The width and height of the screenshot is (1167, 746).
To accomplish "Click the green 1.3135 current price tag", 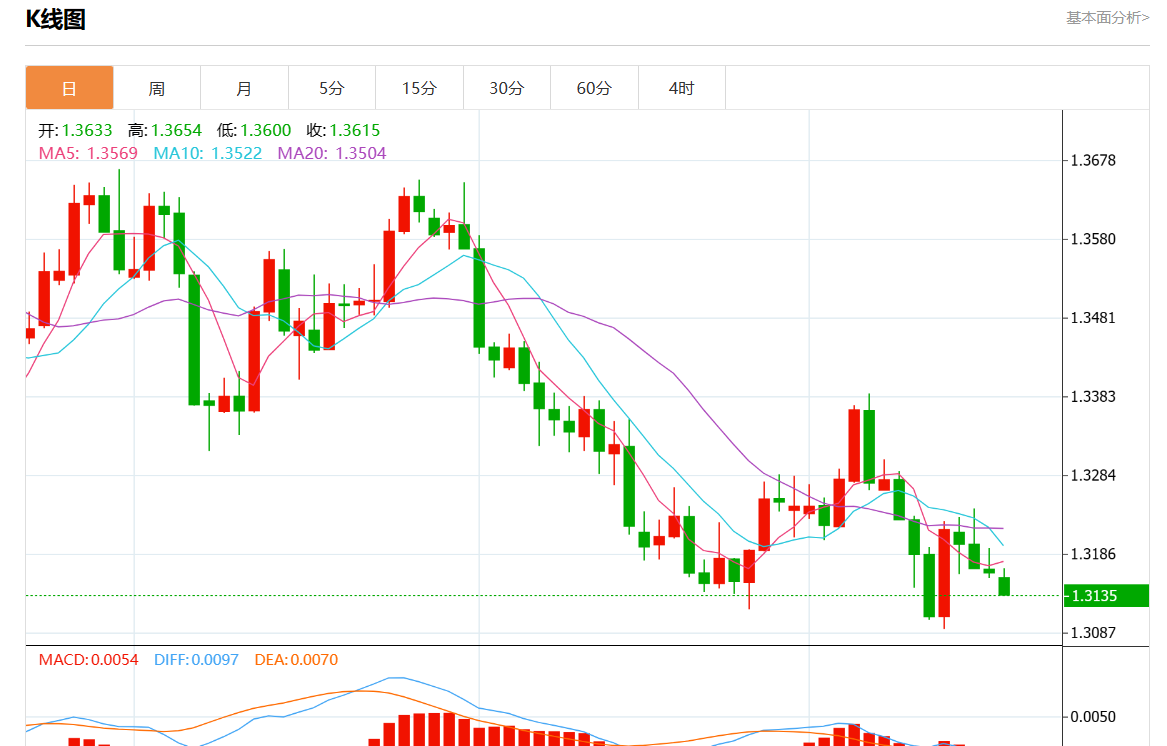I will tap(1106, 596).
